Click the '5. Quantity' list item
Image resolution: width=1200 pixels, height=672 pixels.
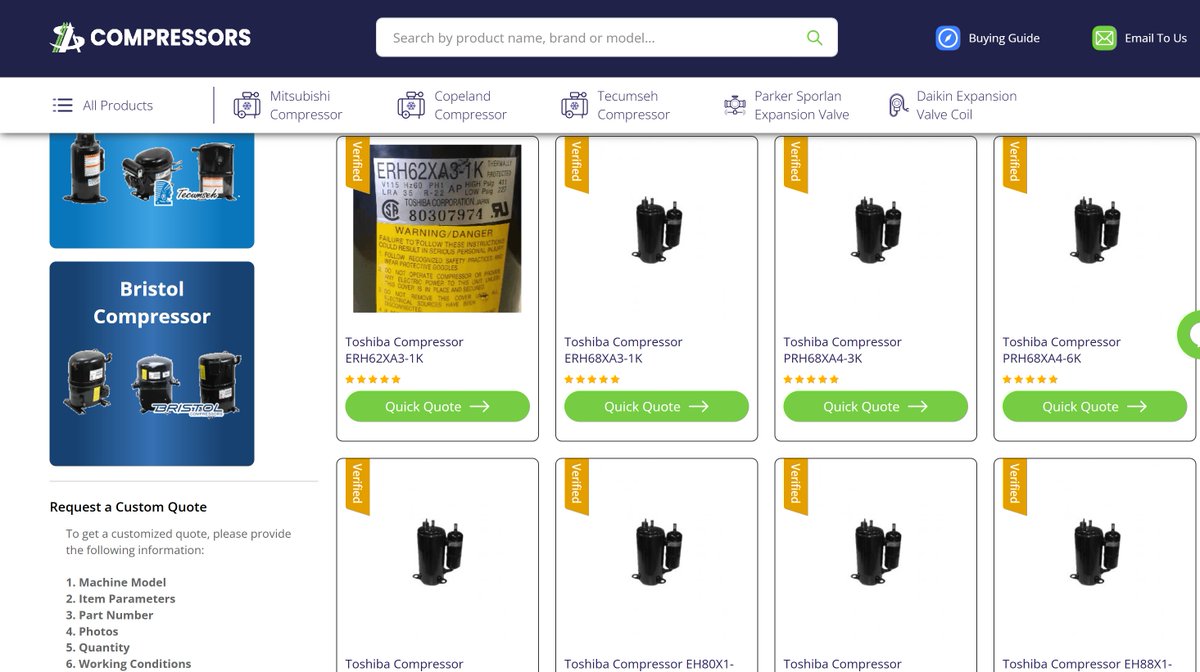coord(98,648)
